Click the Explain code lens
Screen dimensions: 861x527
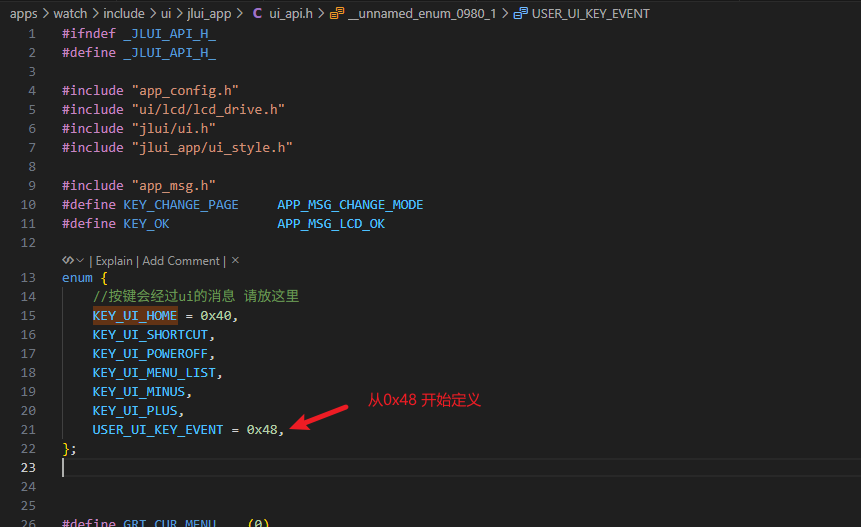114,261
